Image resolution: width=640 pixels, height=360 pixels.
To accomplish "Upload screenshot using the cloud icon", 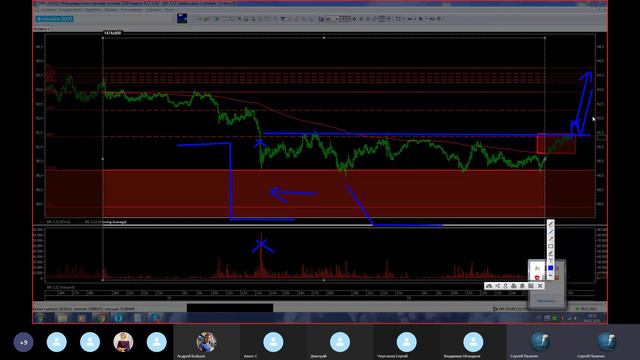I will 489,286.
